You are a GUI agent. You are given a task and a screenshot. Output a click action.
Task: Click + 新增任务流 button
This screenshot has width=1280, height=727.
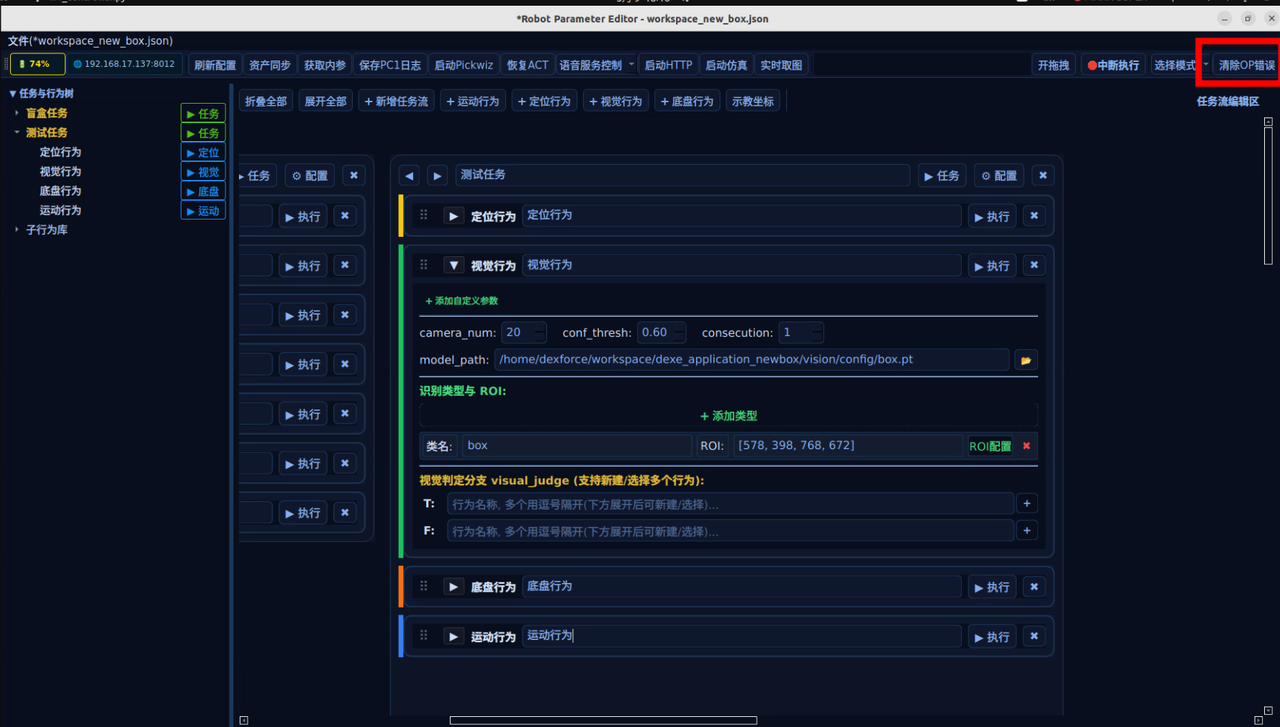pos(396,101)
